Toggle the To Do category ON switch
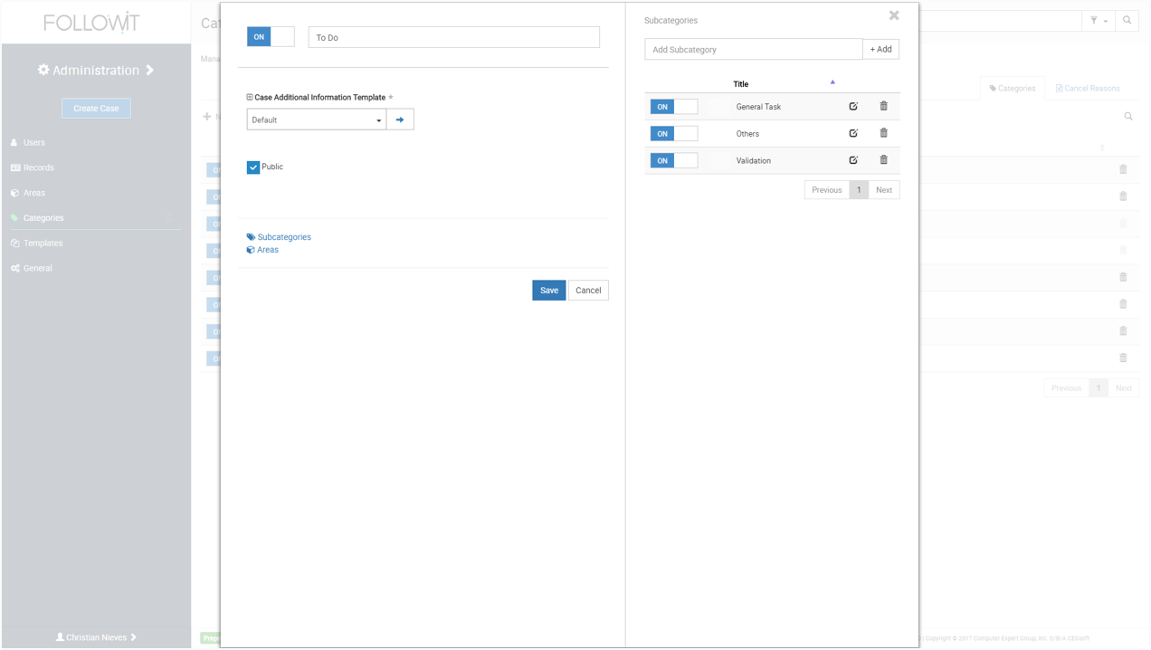The image size is (1151, 650). click(270, 37)
